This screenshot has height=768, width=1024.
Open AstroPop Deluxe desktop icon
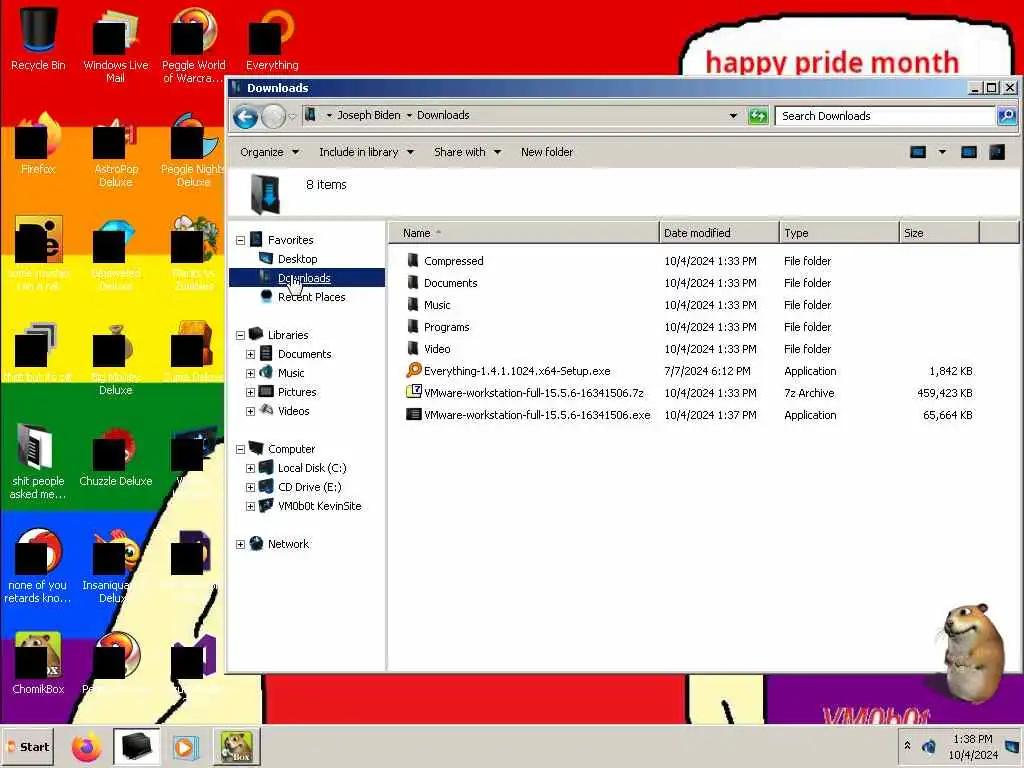click(x=116, y=149)
